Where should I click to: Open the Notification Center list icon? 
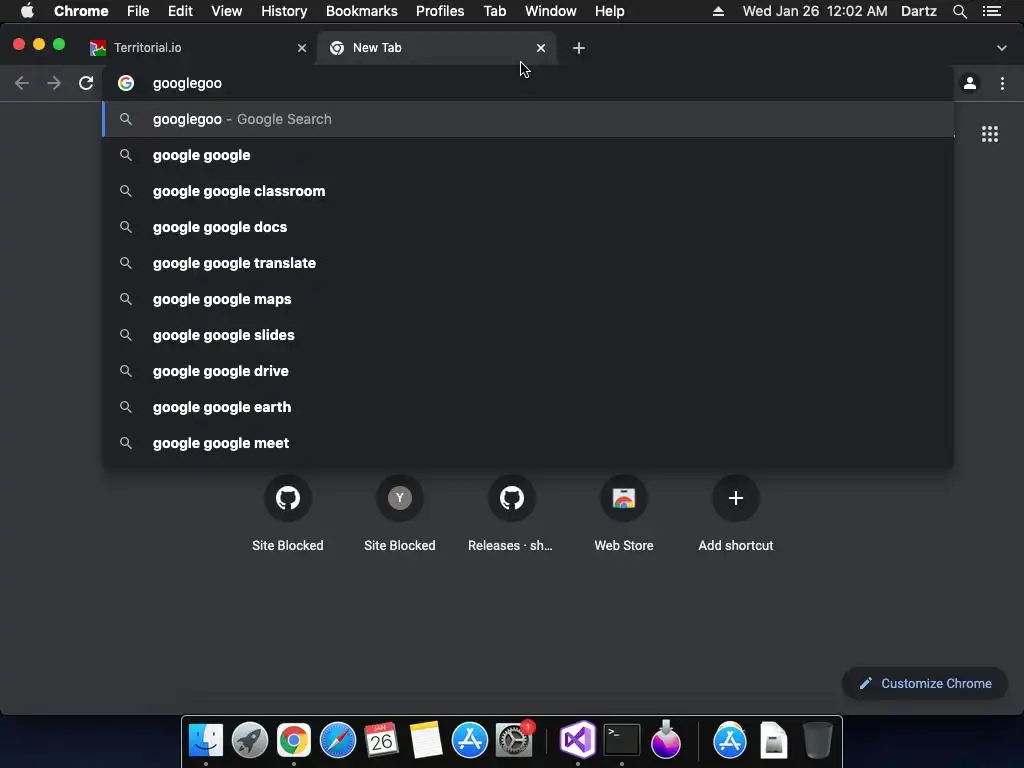point(991,11)
